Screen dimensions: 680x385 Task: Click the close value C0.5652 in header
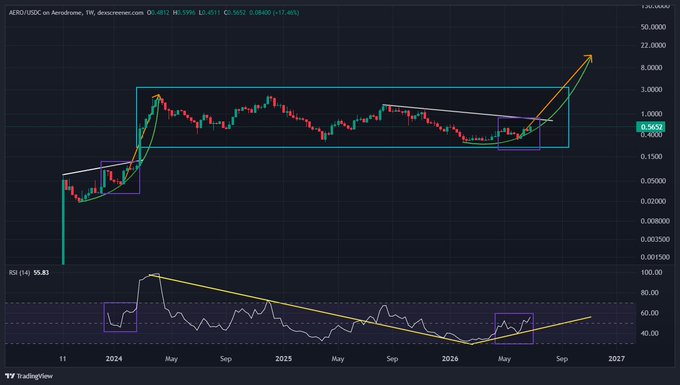pos(235,13)
